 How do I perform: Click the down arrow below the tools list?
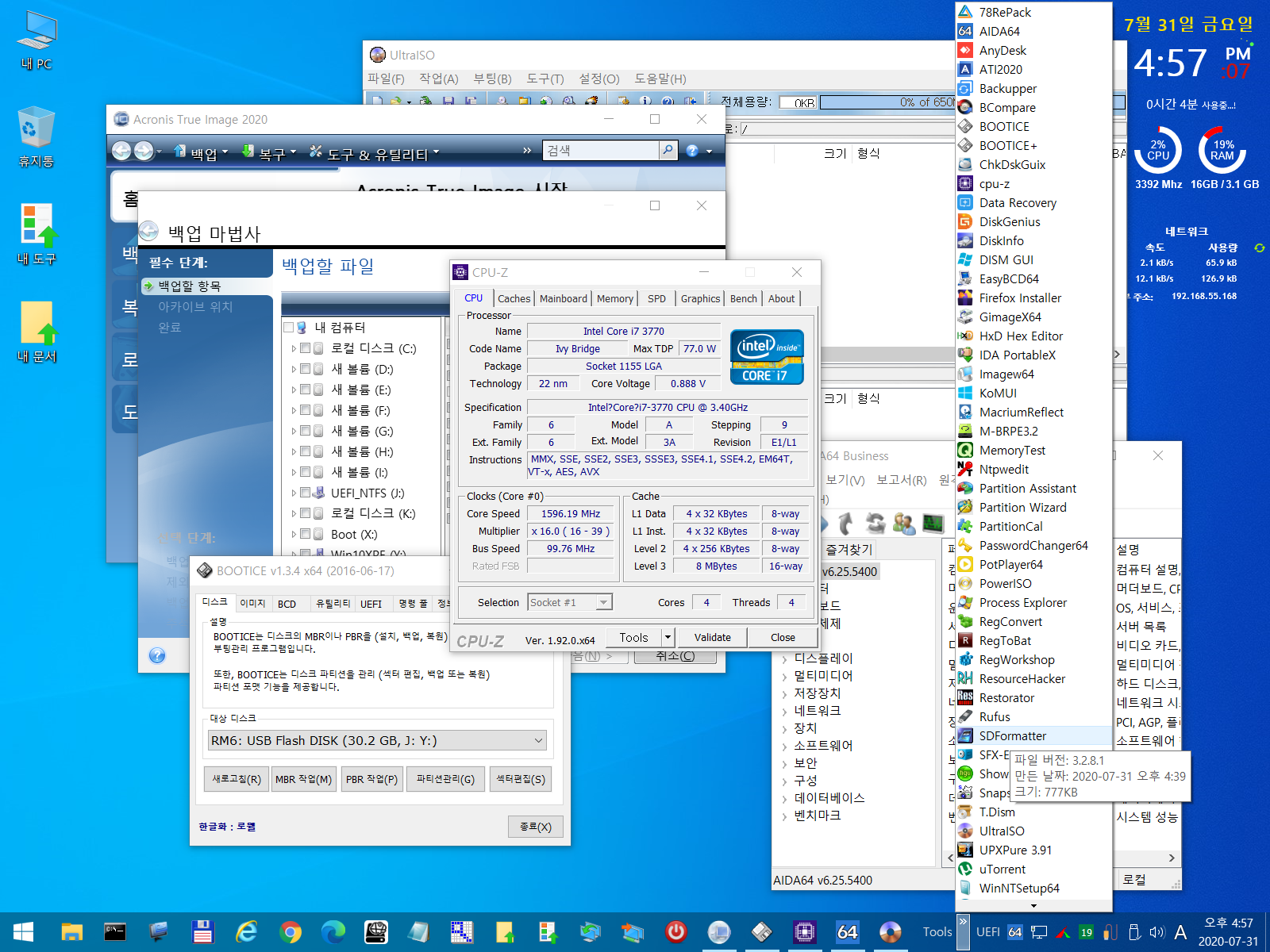coord(1033,905)
